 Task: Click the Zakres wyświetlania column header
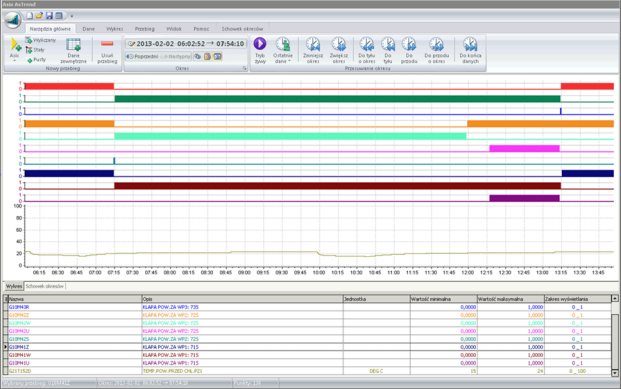(578, 299)
